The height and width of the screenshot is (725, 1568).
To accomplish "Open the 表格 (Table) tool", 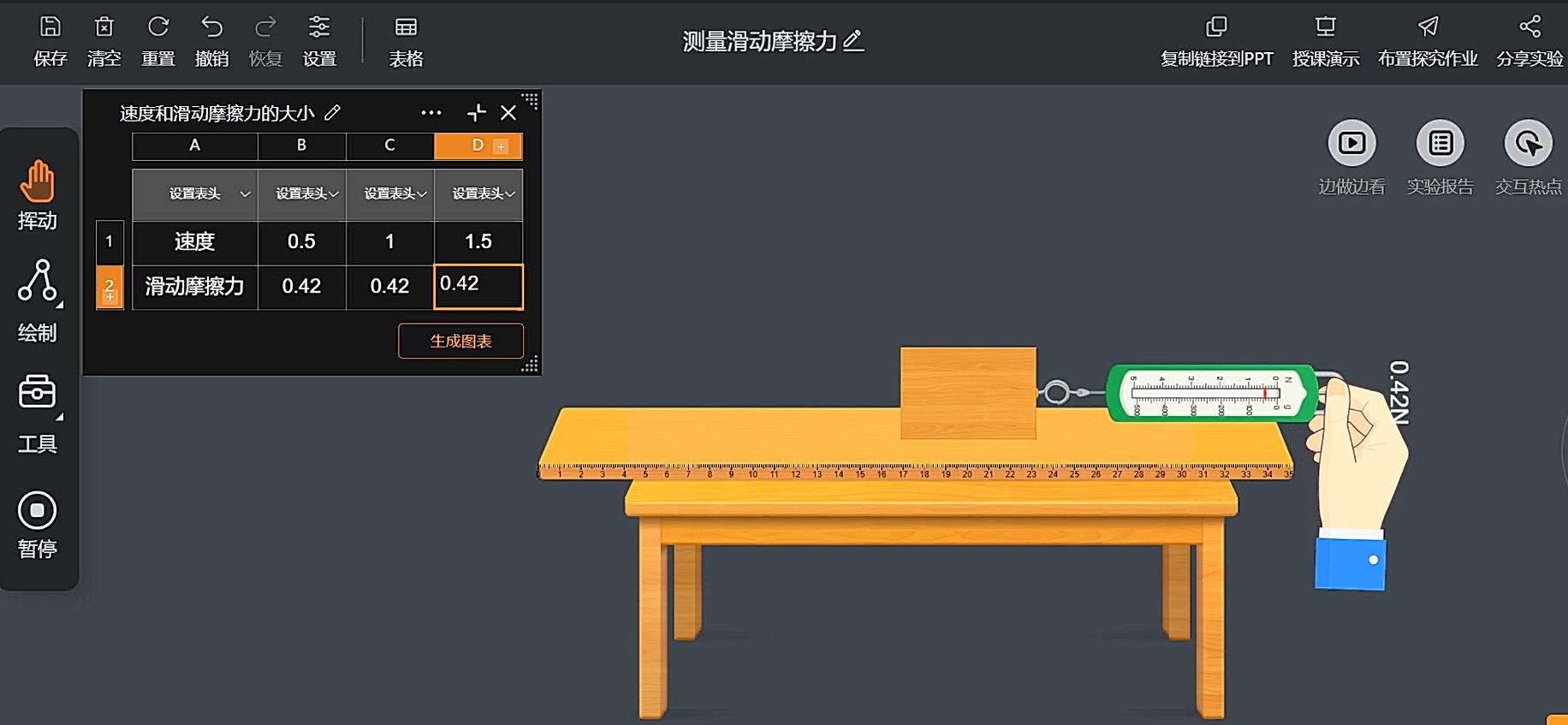I will pyautogui.click(x=406, y=28).
